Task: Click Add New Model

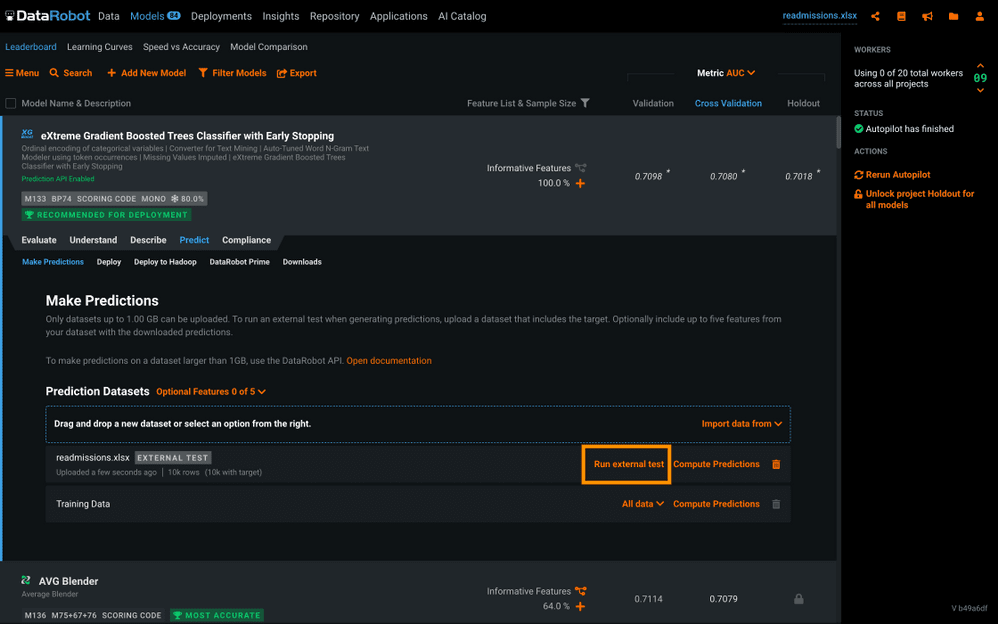Action: [146, 73]
